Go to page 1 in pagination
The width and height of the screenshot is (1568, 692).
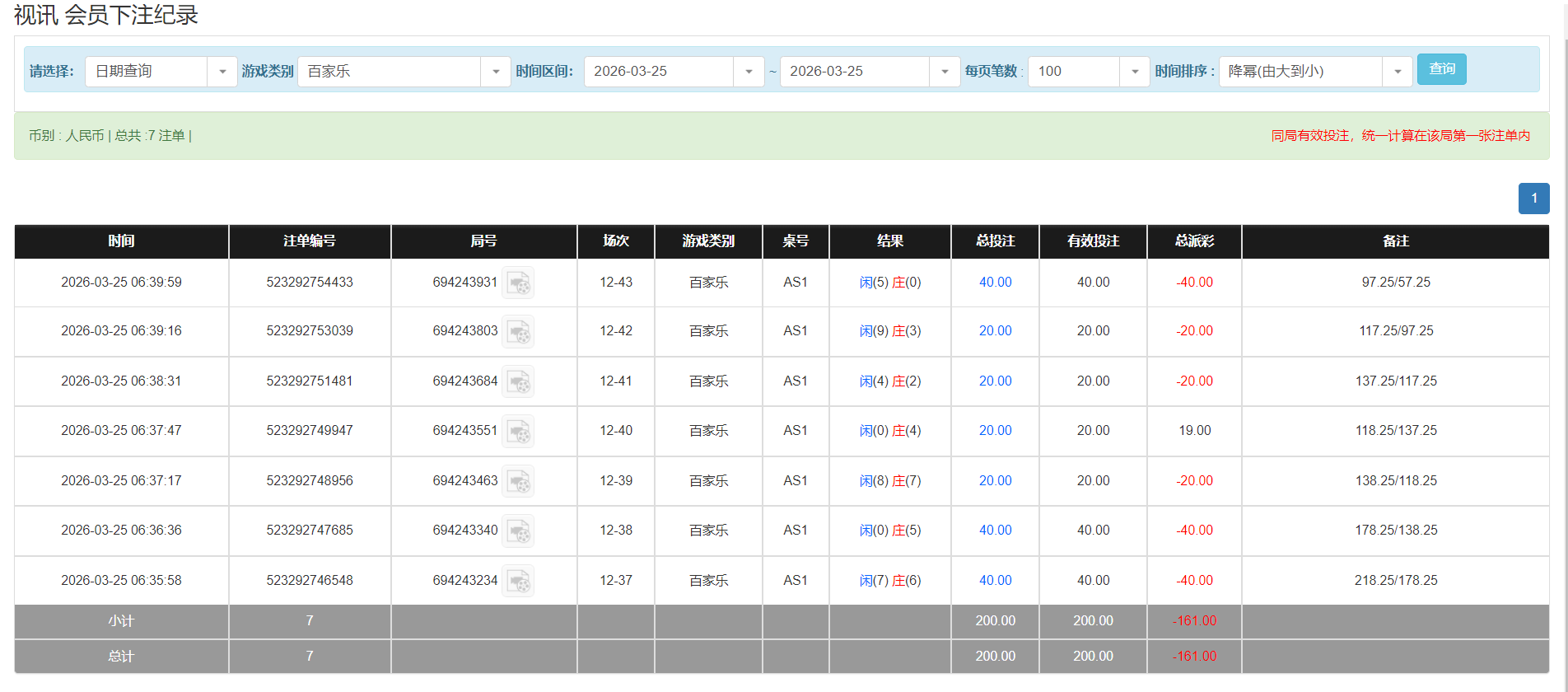click(1533, 199)
